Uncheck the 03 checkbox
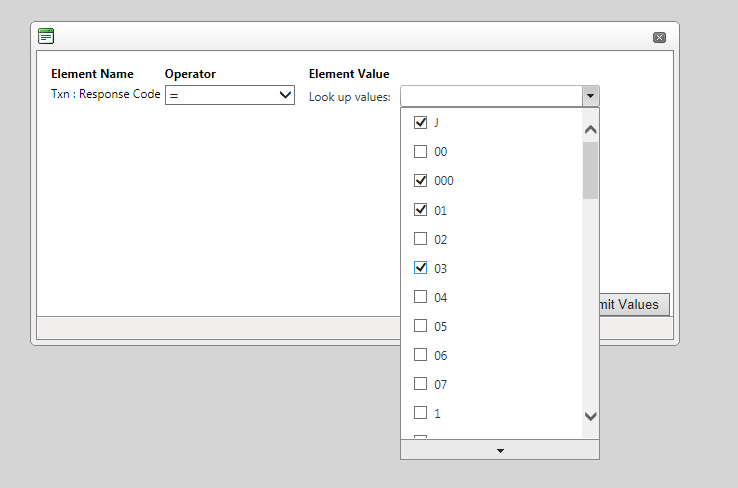This screenshot has height=488, width=738. click(420, 267)
